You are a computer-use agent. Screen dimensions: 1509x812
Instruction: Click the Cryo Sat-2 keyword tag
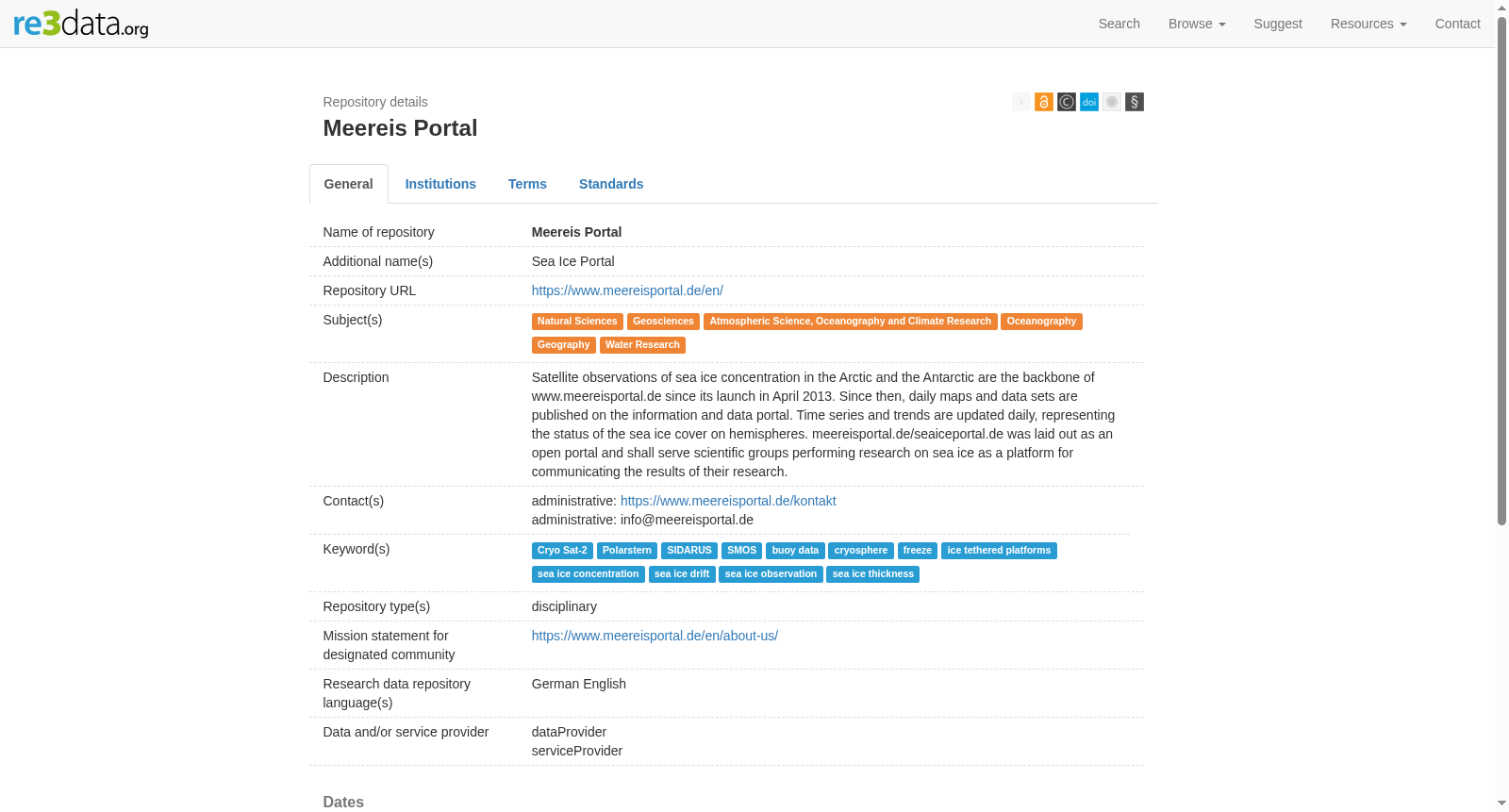point(562,551)
